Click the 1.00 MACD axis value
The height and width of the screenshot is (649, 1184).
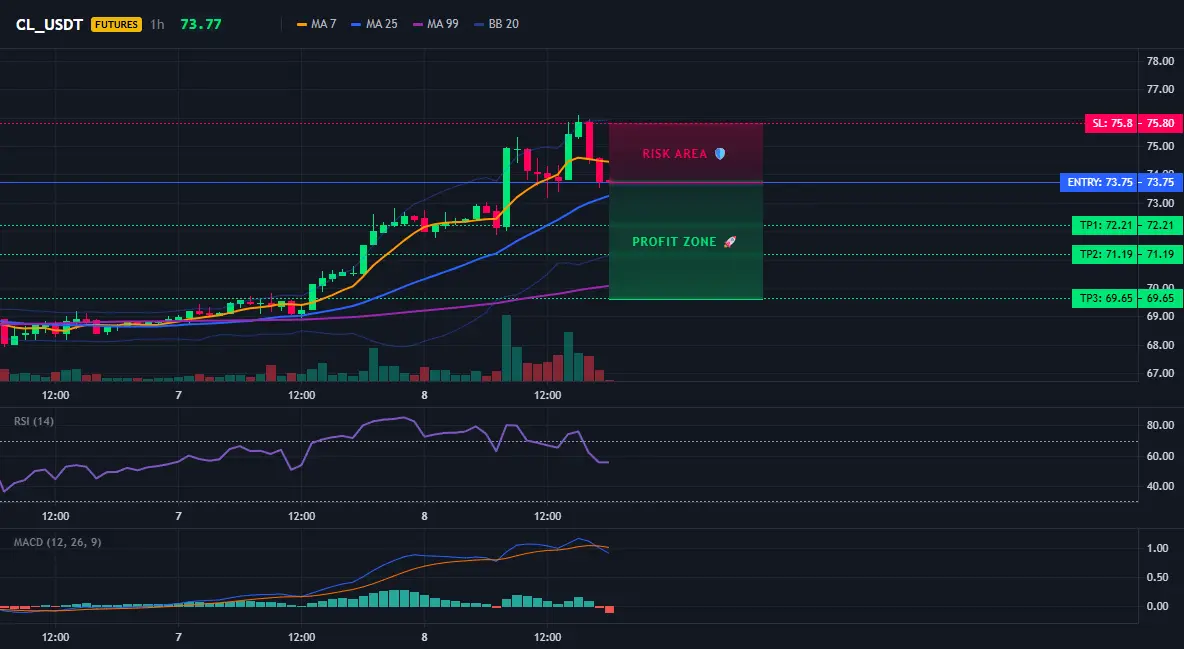(x=1158, y=549)
